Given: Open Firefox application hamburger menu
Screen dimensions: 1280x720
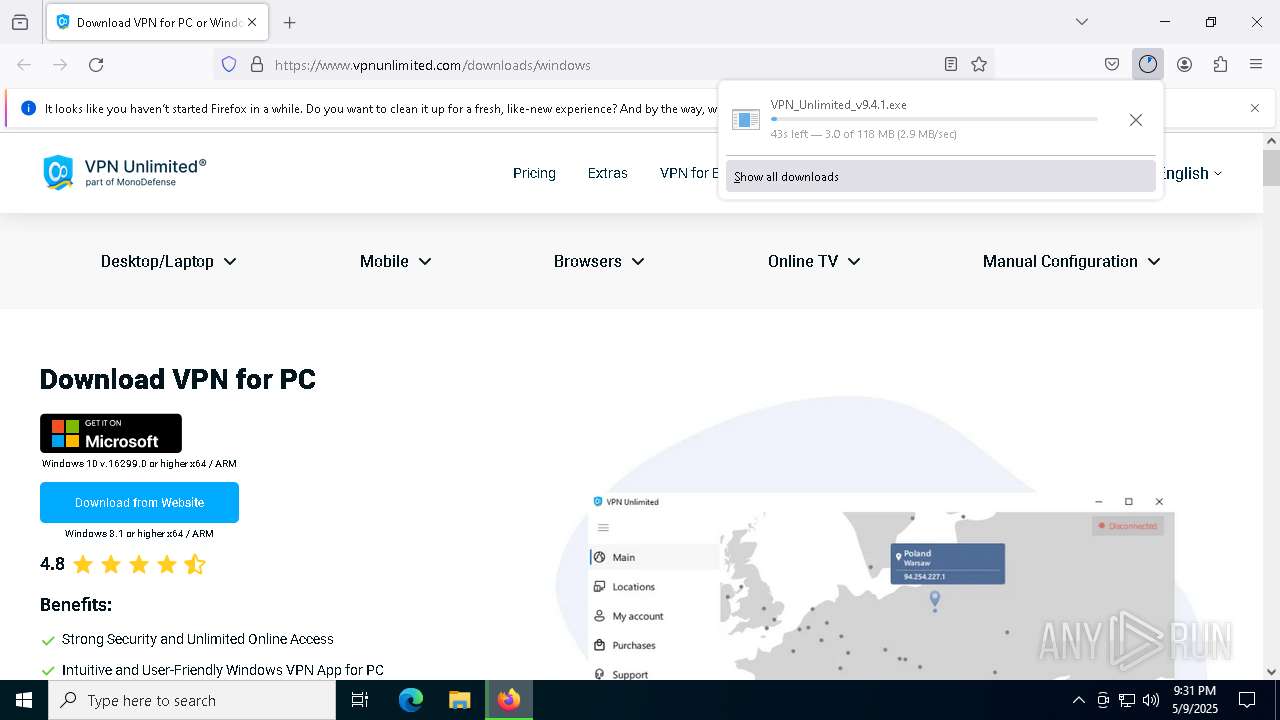Looking at the screenshot, I should point(1256,65).
